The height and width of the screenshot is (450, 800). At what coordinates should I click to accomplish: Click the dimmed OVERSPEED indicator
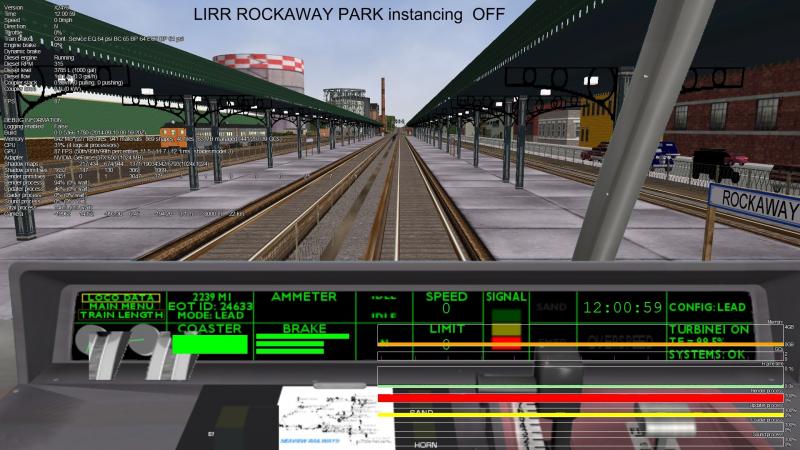click(x=620, y=340)
